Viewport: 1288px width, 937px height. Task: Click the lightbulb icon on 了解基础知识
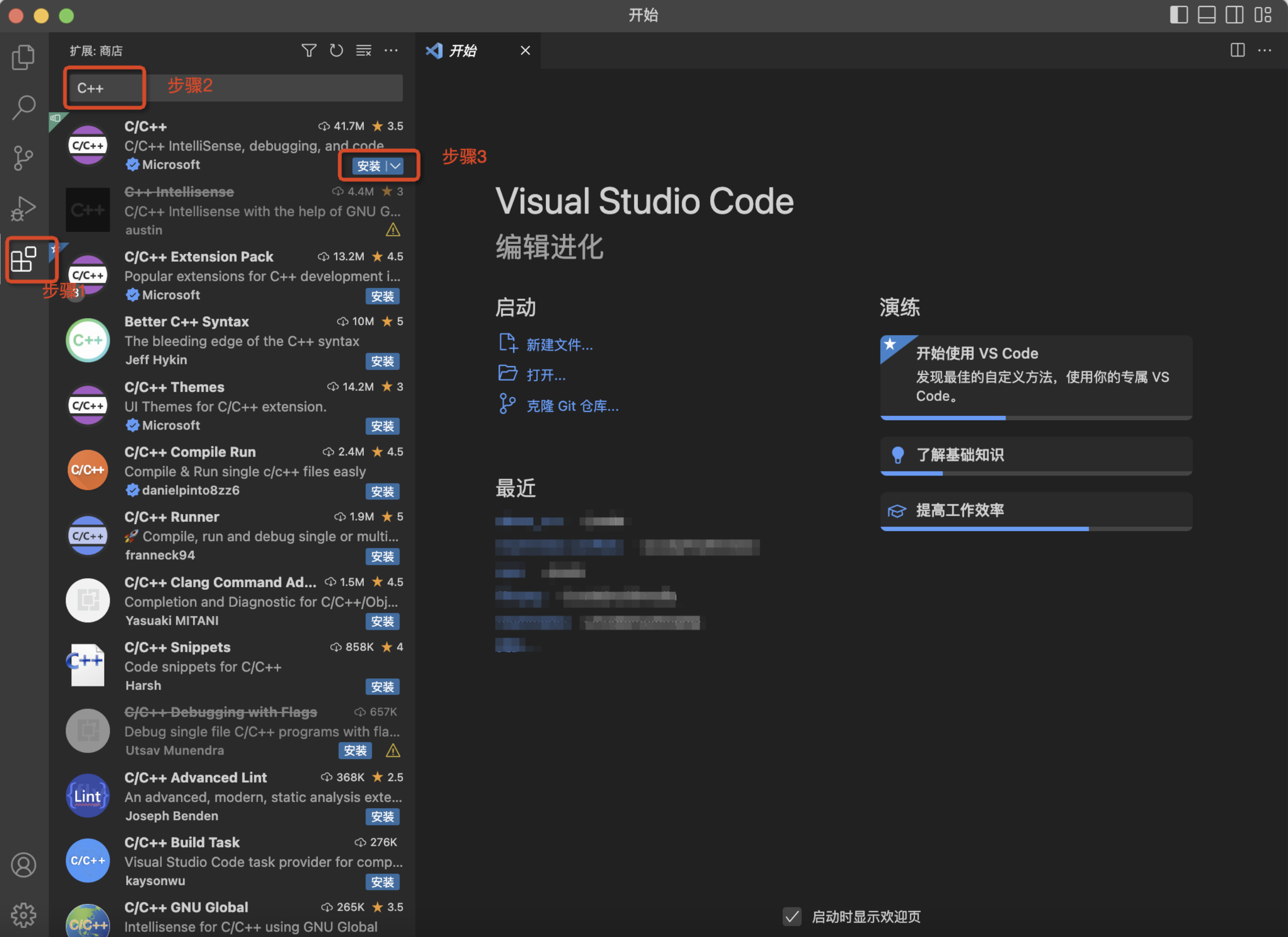897,455
